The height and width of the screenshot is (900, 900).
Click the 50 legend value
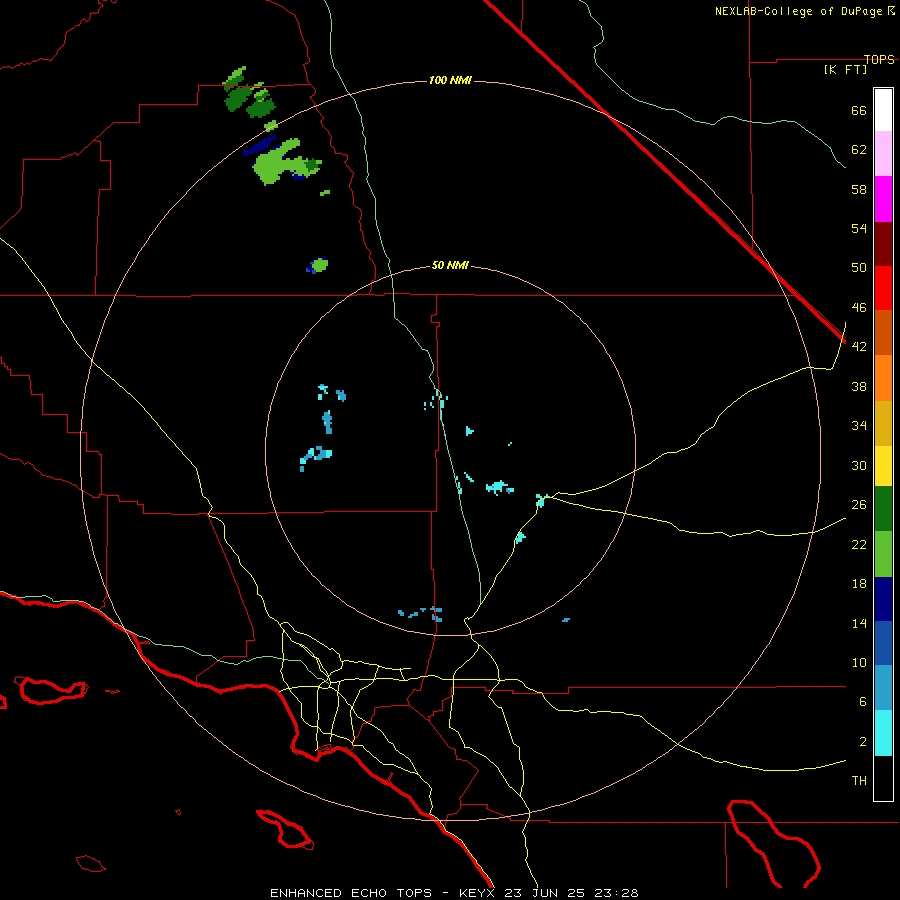coord(859,267)
